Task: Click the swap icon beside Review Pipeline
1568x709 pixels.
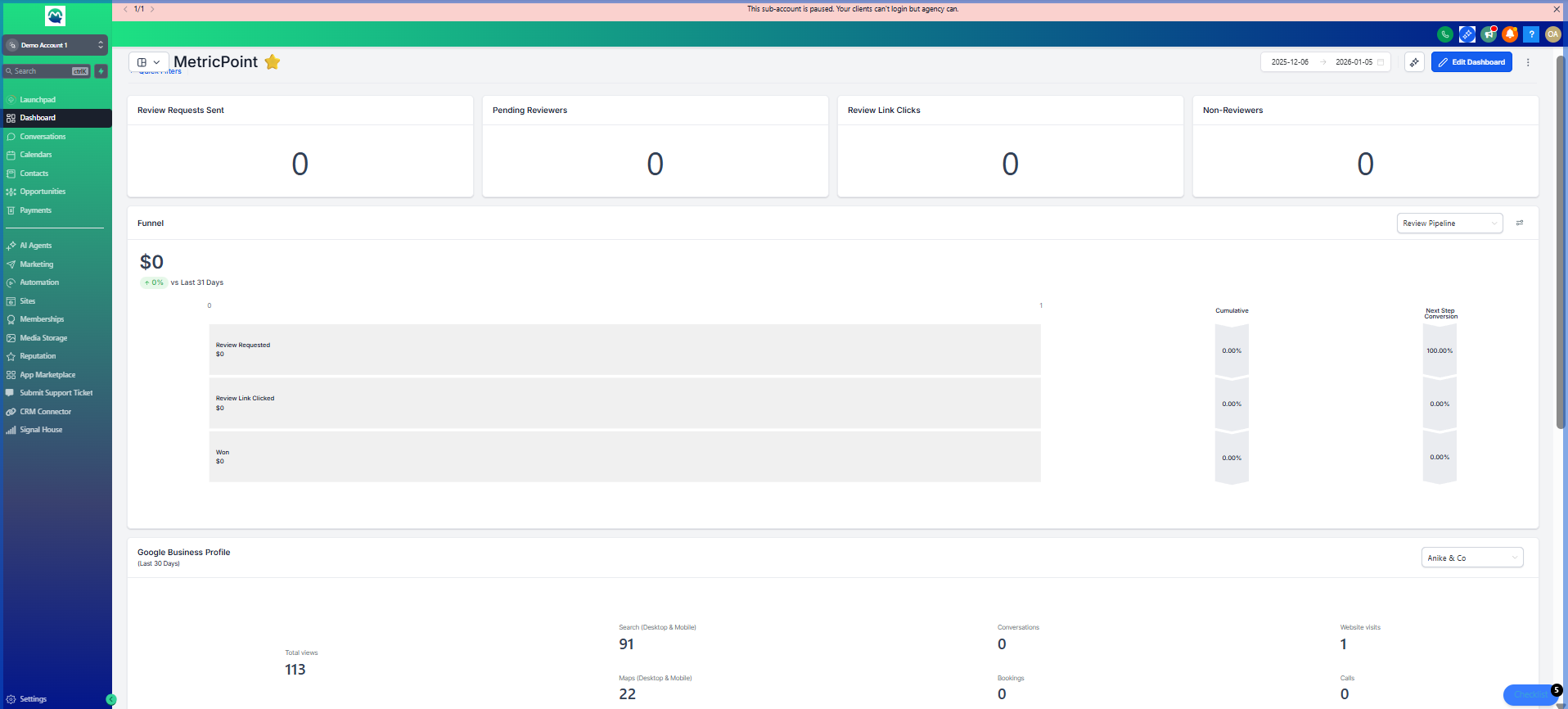Action: (x=1520, y=223)
